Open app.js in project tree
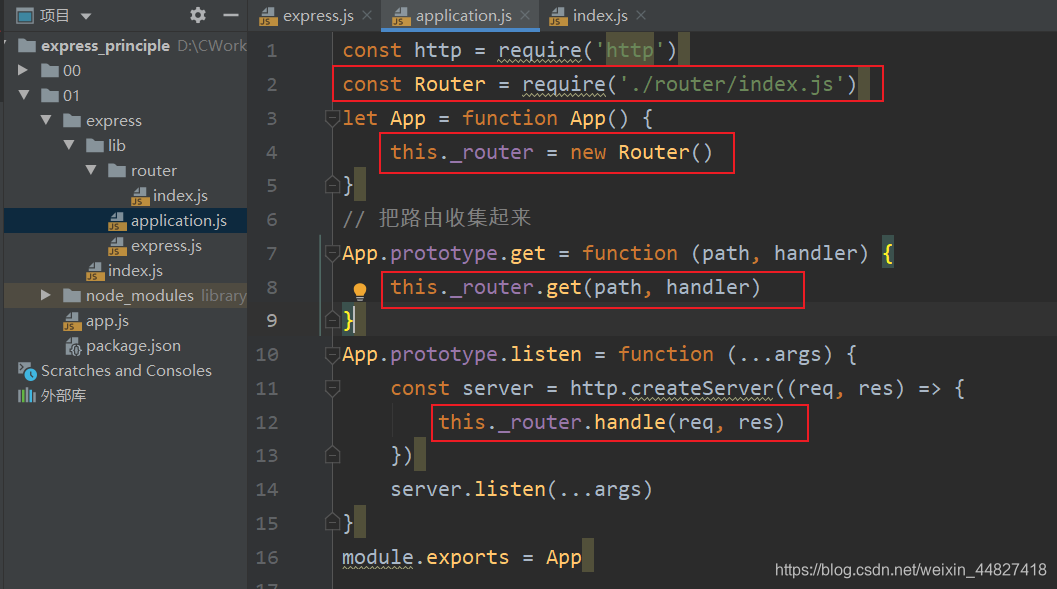Screen dimensions: 1057x589 coord(107,321)
